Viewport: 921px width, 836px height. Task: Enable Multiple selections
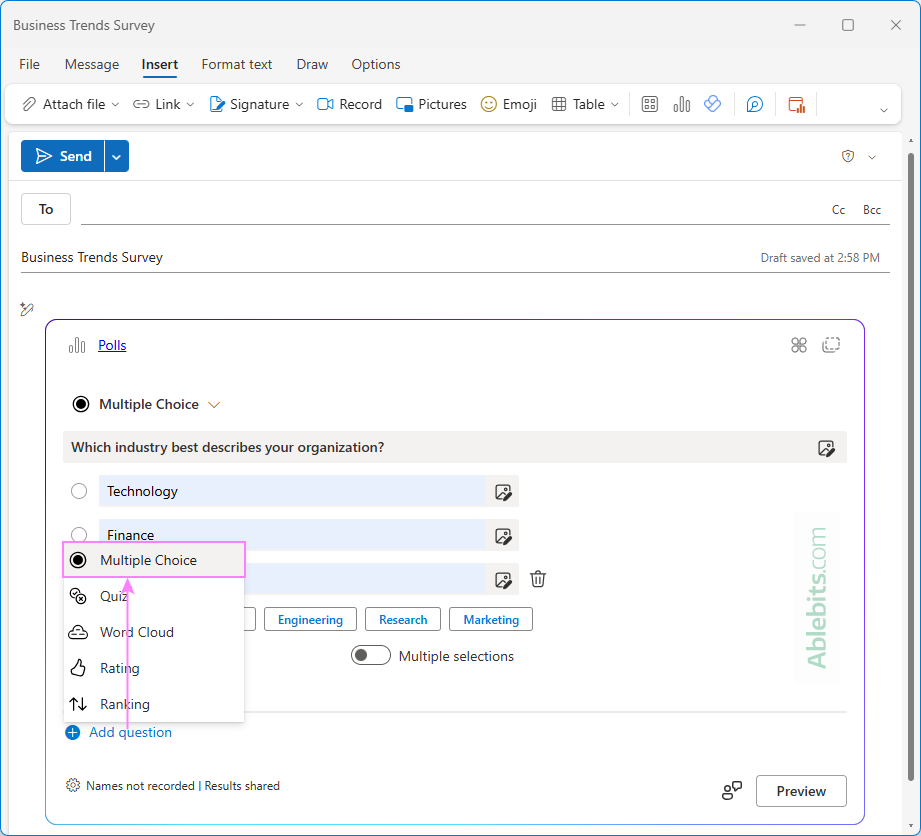[x=371, y=655]
